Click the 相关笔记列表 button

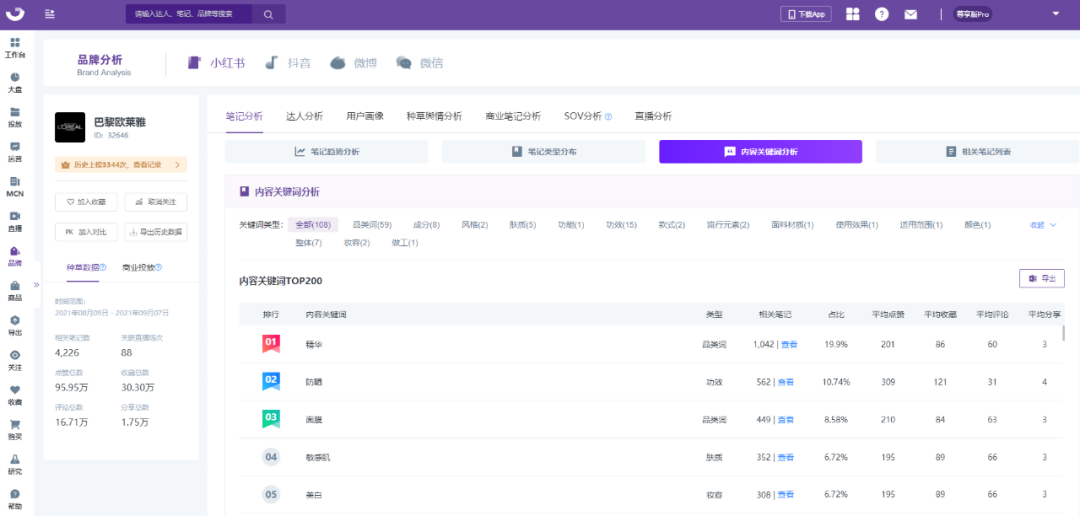(x=977, y=152)
